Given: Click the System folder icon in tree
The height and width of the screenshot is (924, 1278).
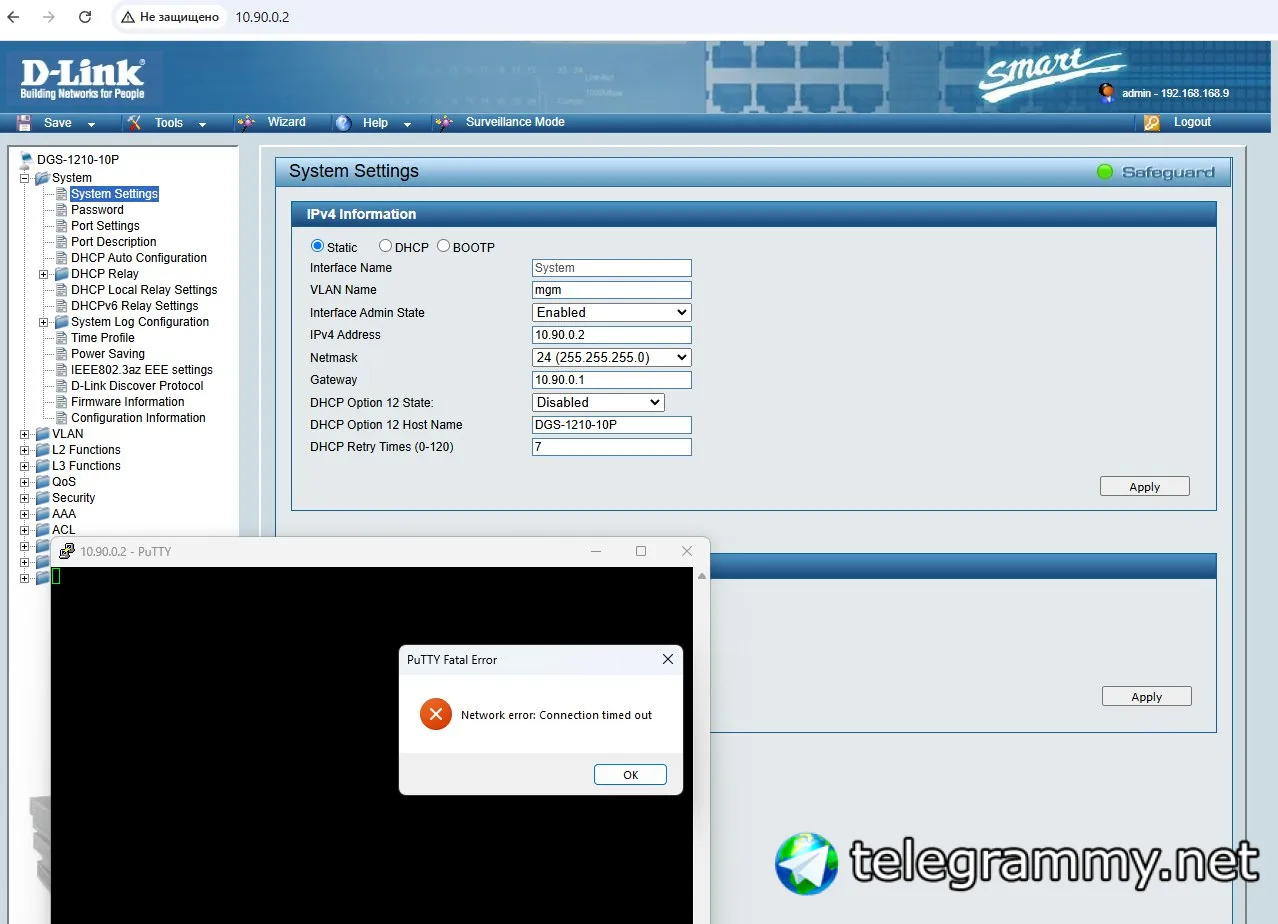Looking at the screenshot, I should coord(42,178).
